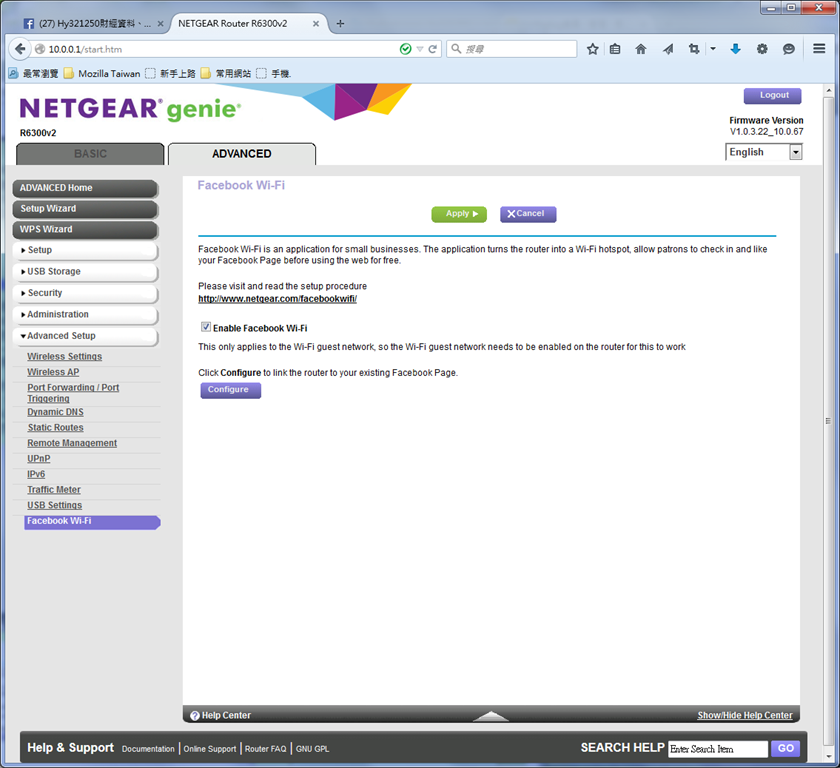840x768 pixels.
Task: Open the WPS Wizard
Action: (x=85, y=229)
